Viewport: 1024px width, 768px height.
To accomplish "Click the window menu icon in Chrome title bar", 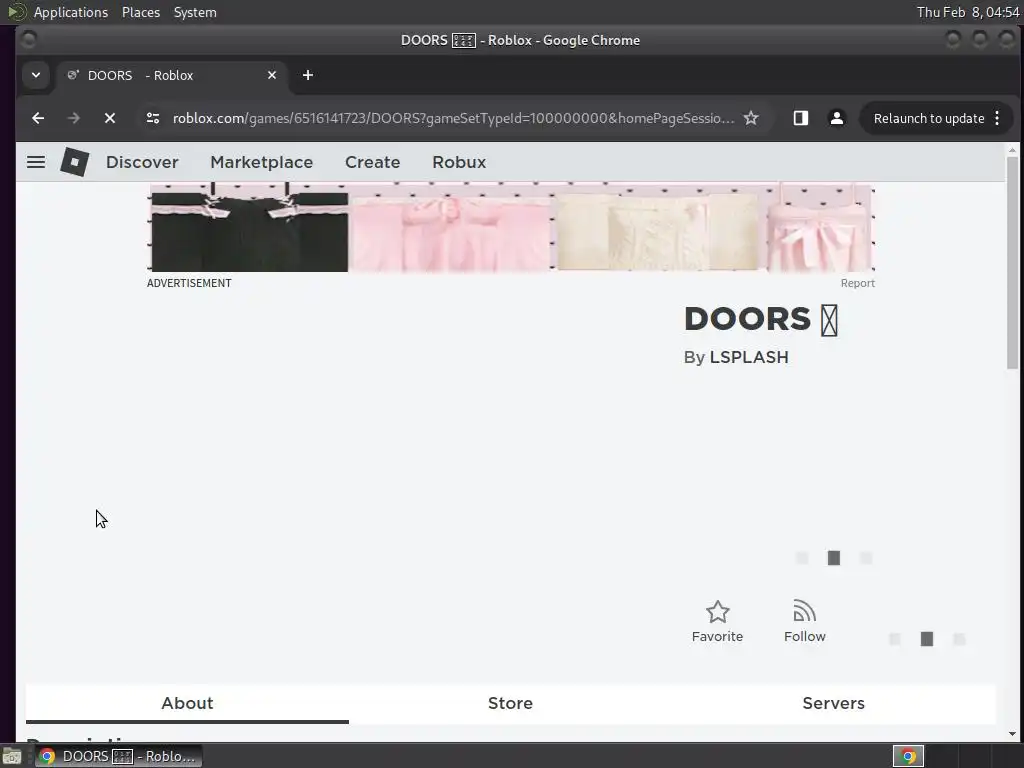I will [x=28, y=40].
